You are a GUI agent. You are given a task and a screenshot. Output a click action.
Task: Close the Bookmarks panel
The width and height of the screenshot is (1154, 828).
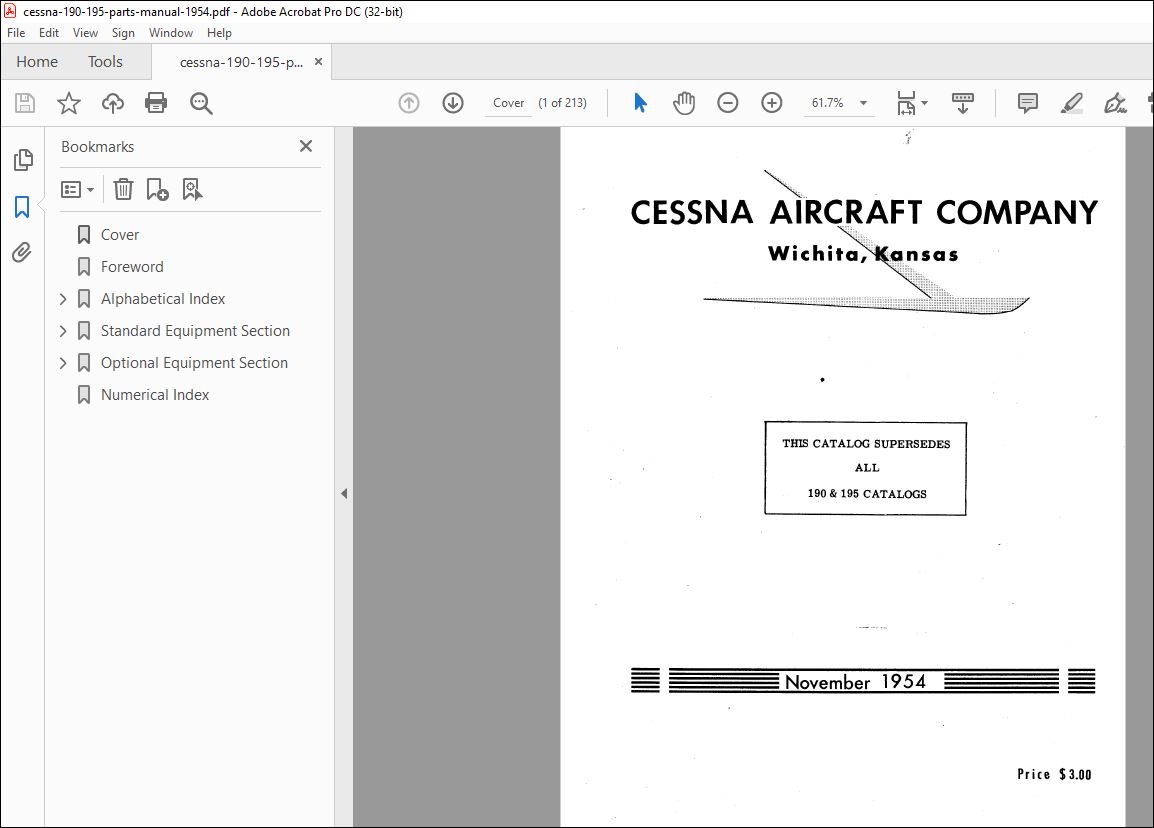(x=306, y=146)
